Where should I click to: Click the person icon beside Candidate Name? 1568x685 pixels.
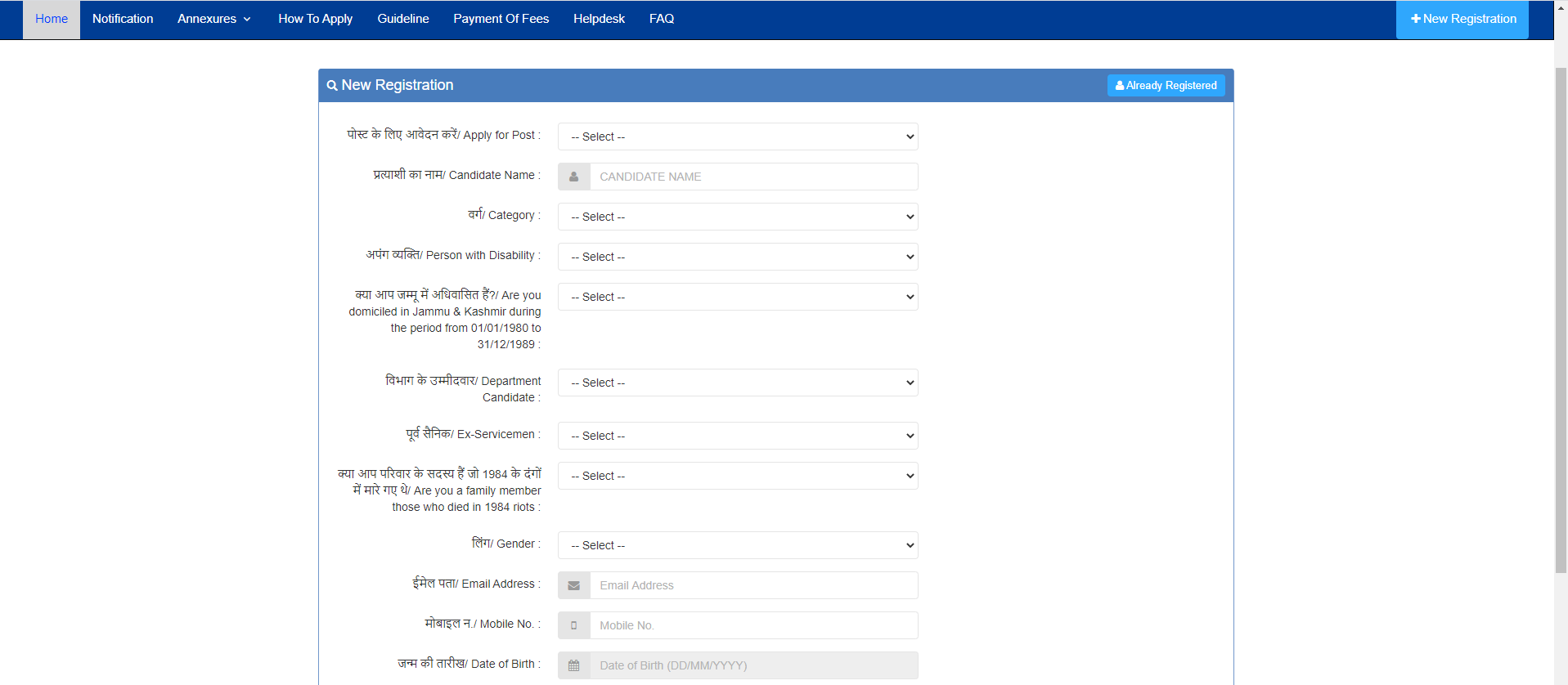[x=574, y=177]
